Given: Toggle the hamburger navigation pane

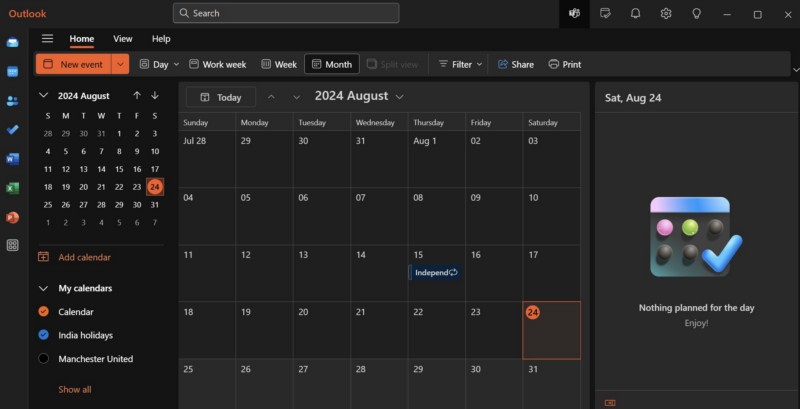Looking at the screenshot, I should 47,39.
